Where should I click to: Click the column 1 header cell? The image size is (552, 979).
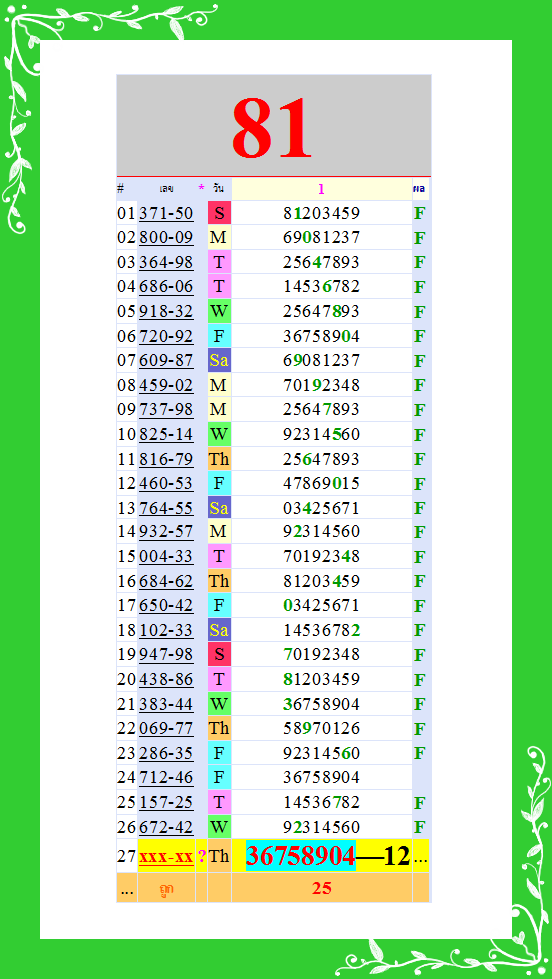click(322, 189)
